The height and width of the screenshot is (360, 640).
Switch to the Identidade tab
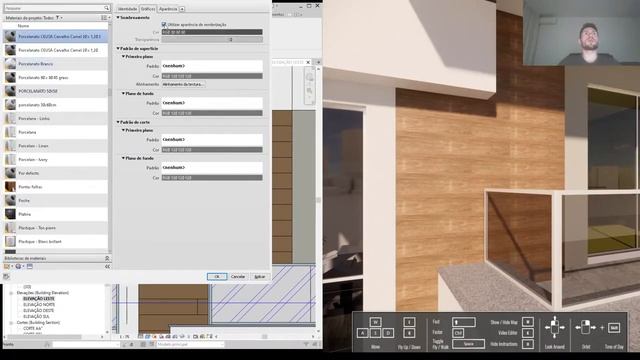pyautogui.click(x=127, y=9)
